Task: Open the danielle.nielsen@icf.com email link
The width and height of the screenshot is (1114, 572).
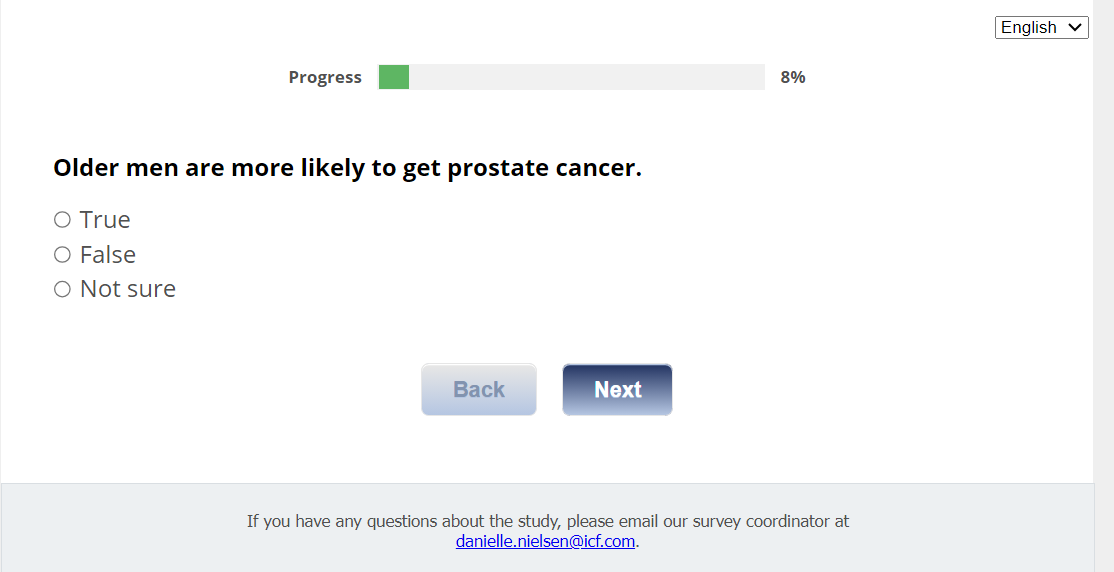Action: click(545, 541)
